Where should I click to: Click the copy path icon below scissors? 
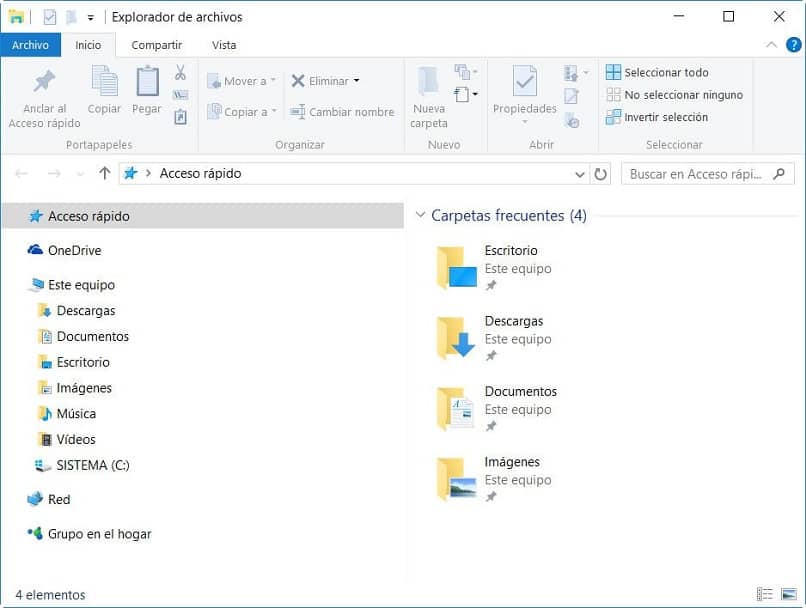coord(180,95)
